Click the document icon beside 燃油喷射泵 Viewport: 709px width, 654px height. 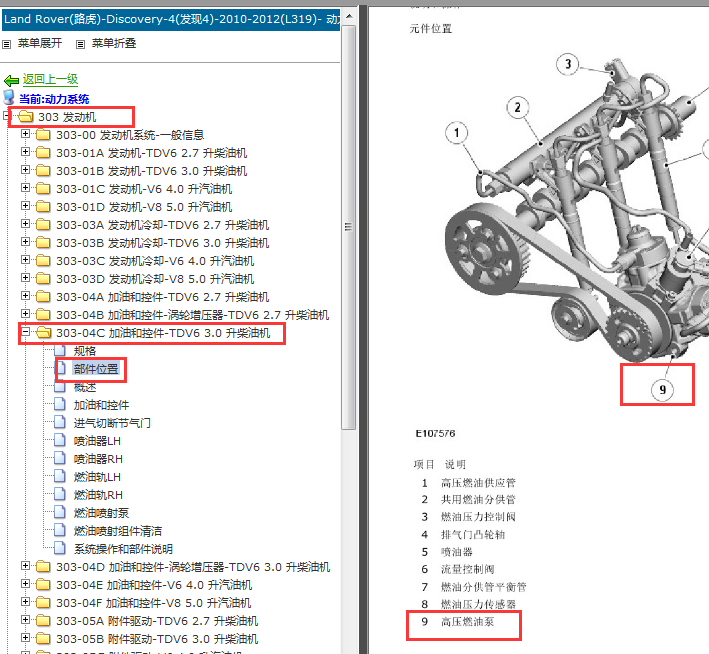click(x=60, y=512)
